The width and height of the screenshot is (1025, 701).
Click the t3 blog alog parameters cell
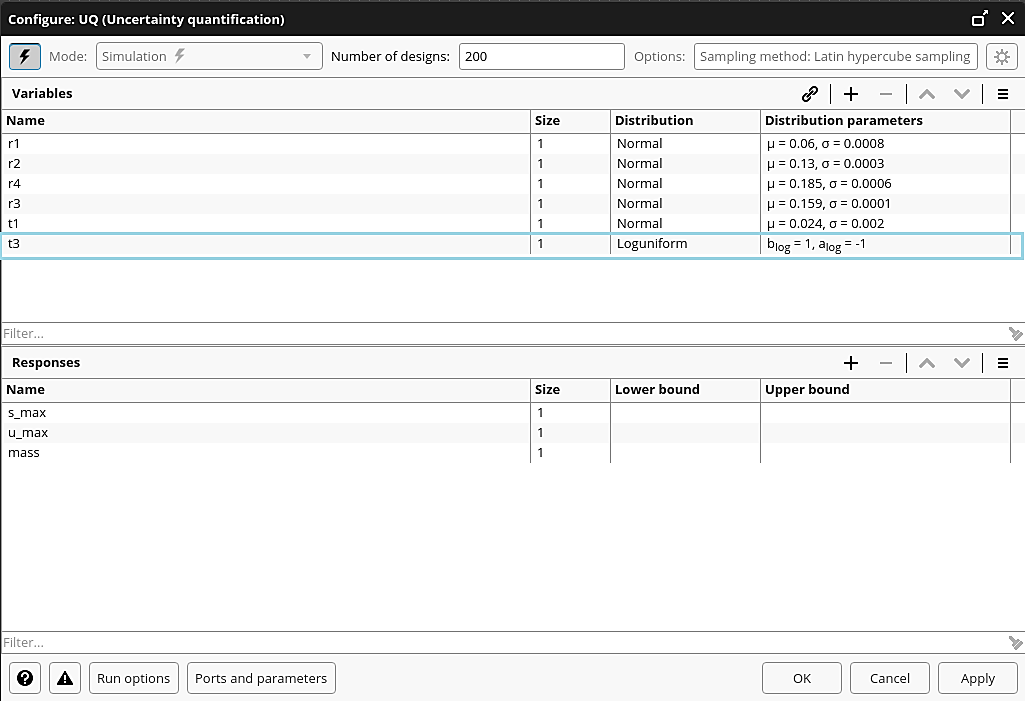(885, 244)
